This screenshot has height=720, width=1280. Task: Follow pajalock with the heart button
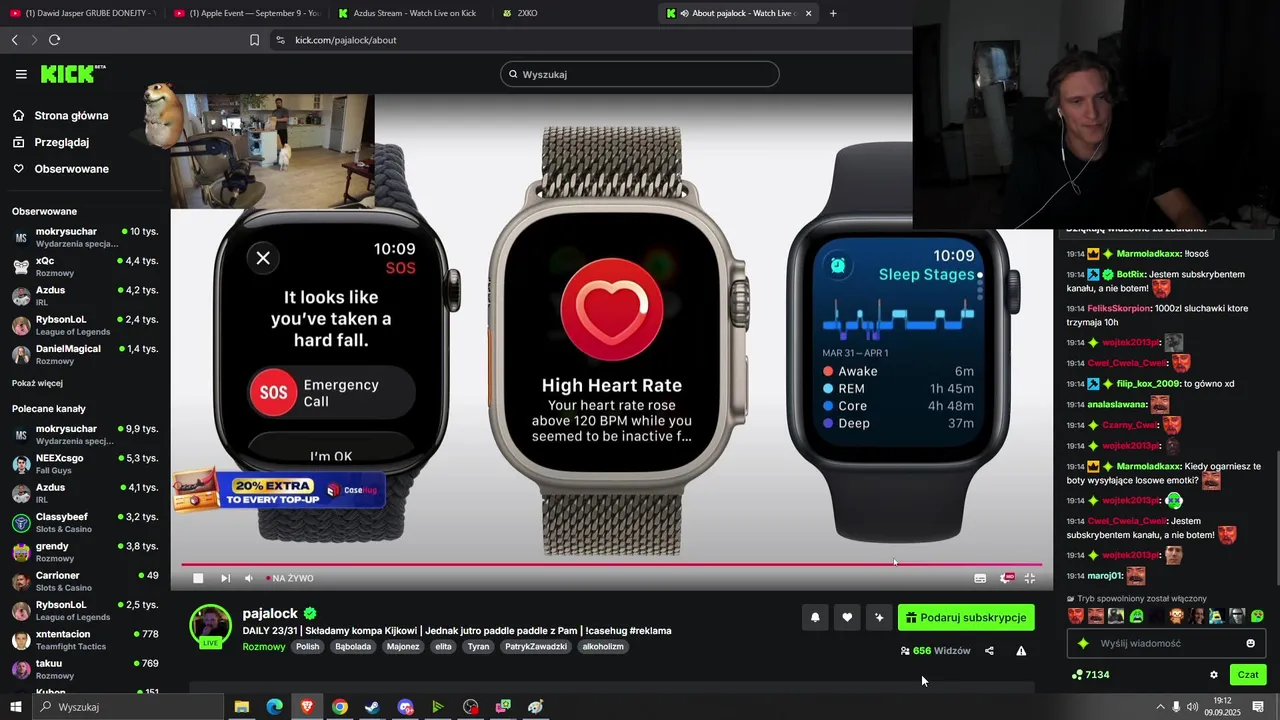pos(847,618)
